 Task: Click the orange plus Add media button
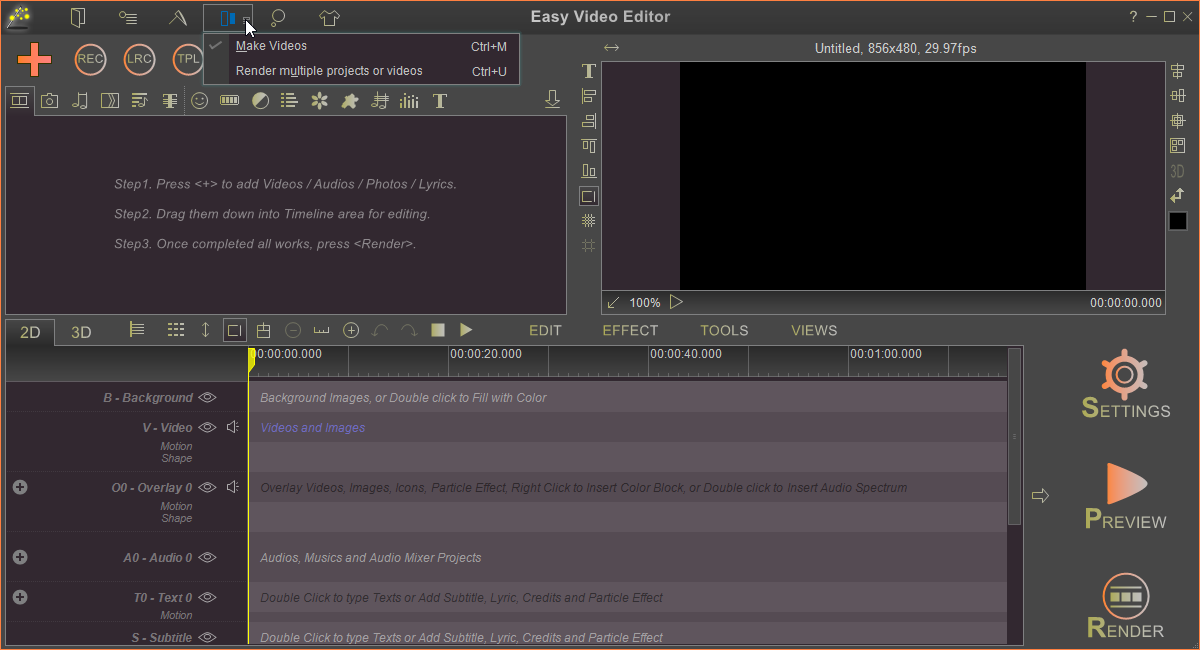(34, 60)
